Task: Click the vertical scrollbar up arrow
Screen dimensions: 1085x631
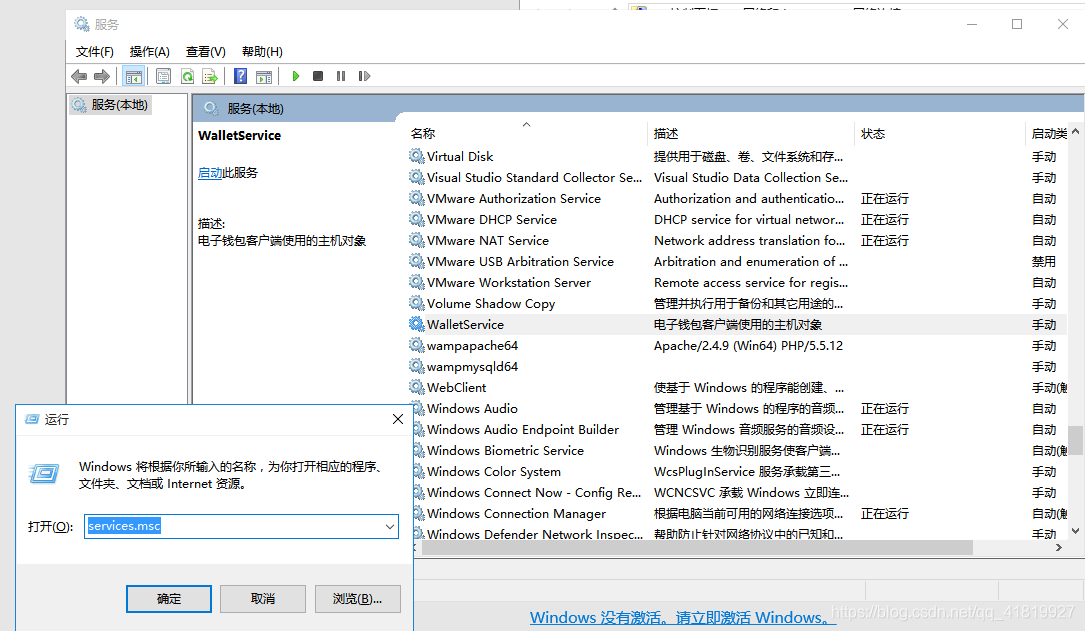Action: point(1075,131)
